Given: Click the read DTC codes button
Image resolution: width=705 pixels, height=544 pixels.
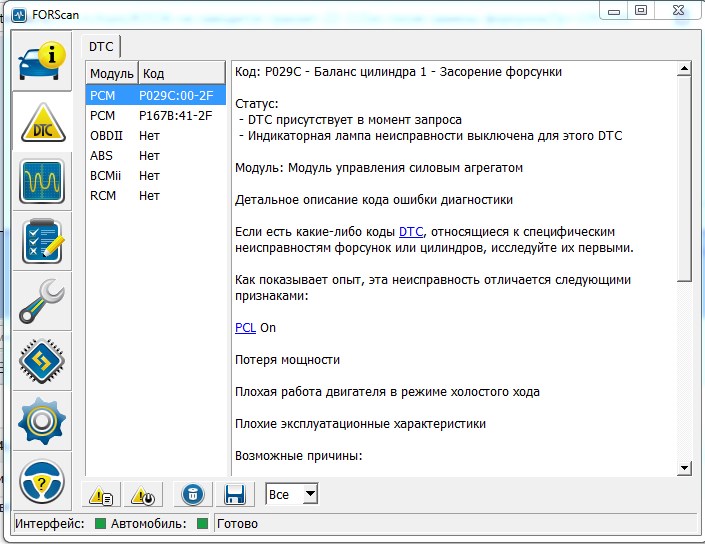Looking at the screenshot, I should click(101, 495).
